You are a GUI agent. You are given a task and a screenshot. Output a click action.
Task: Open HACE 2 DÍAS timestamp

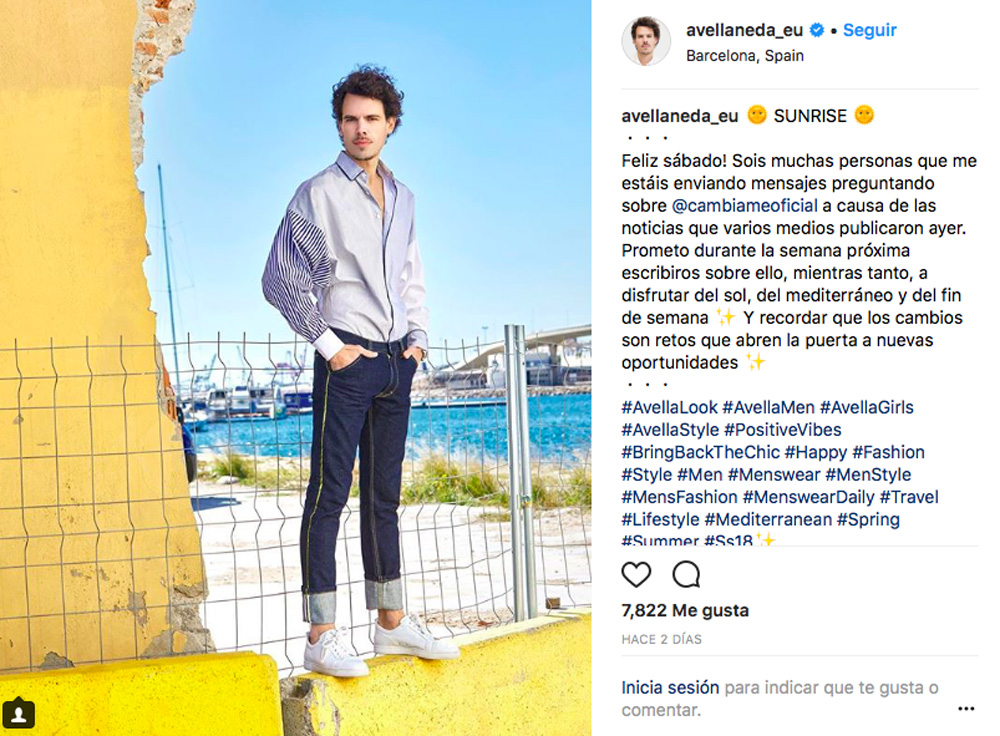tap(661, 639)
